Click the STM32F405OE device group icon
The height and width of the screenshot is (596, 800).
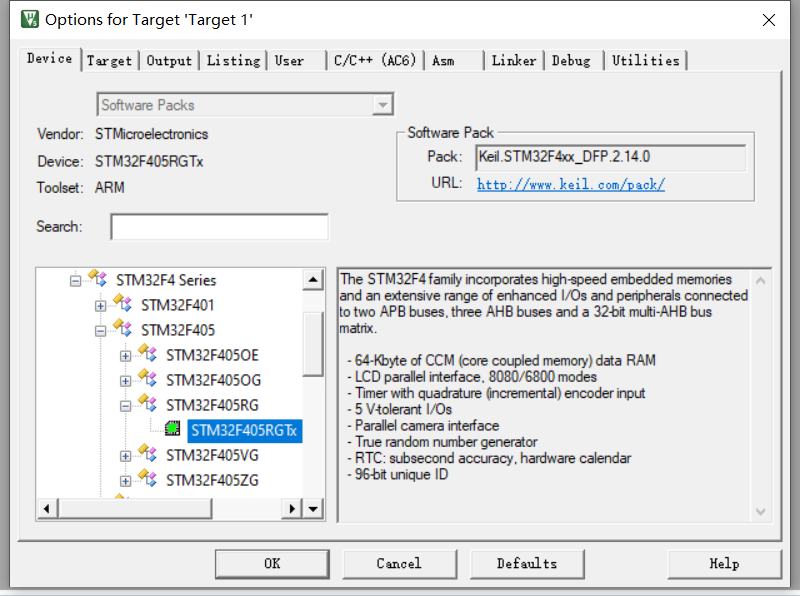pyautogui.click(x=147, y=353)
